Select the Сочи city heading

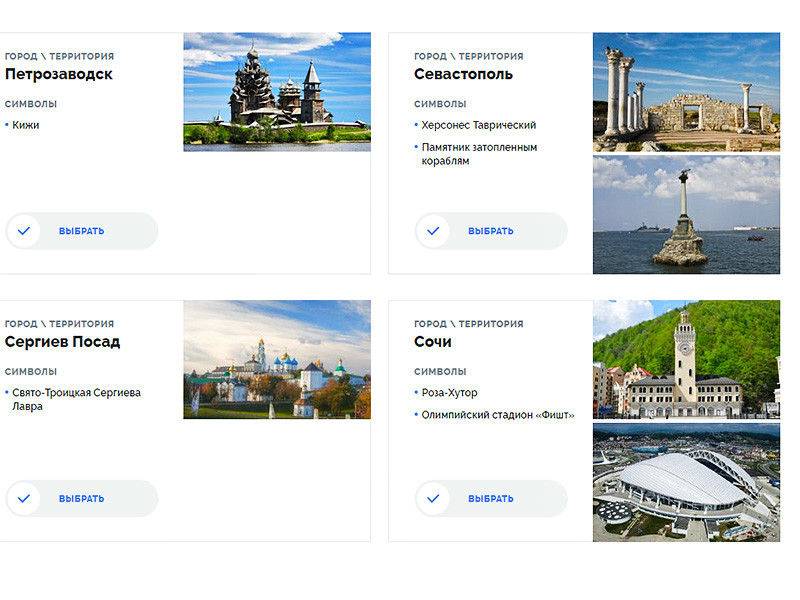click(x=433, y=342)
